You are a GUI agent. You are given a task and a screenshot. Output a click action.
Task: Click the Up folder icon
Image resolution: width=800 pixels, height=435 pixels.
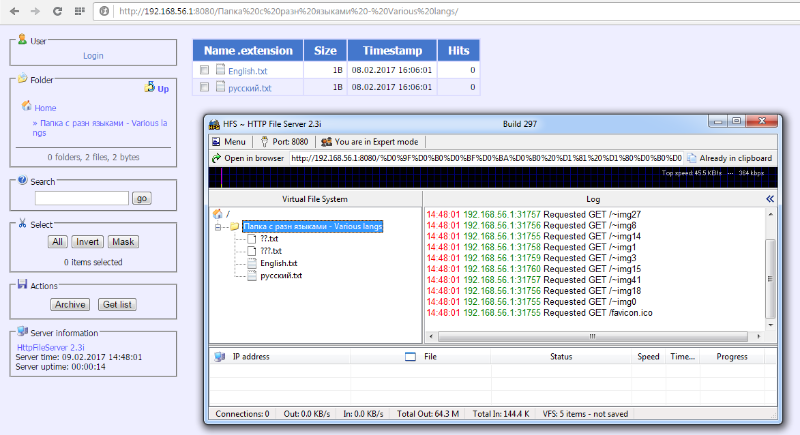[x=150, y=88]
